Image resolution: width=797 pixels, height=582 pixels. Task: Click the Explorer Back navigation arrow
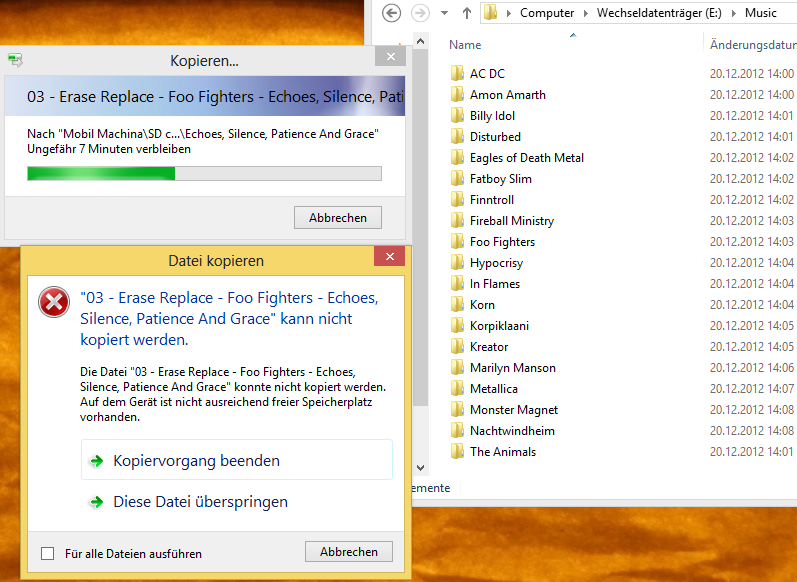391,13
